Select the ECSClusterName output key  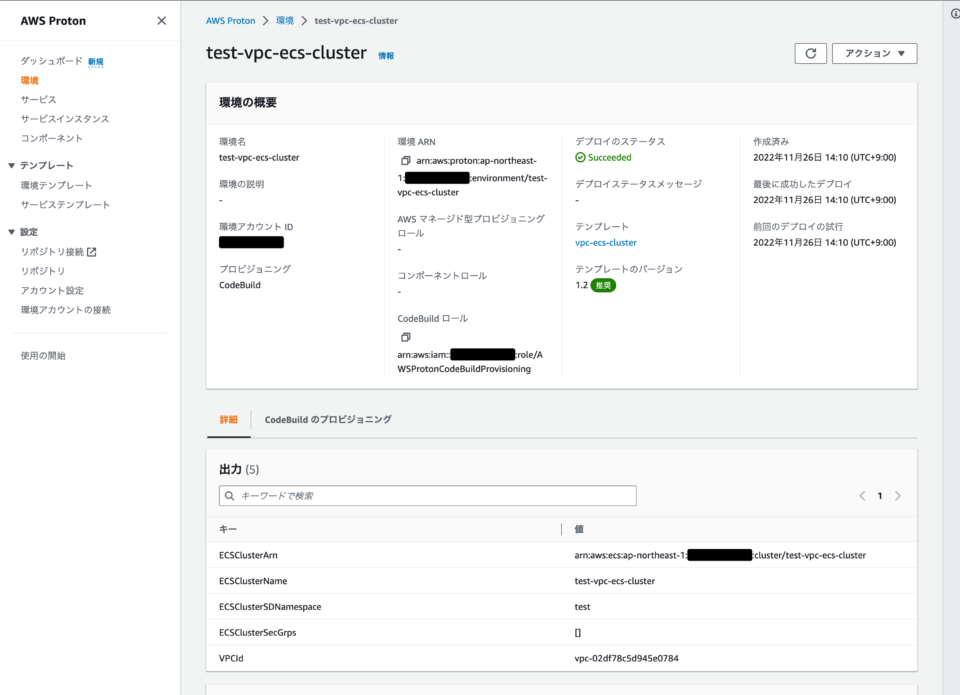point(253,580)
